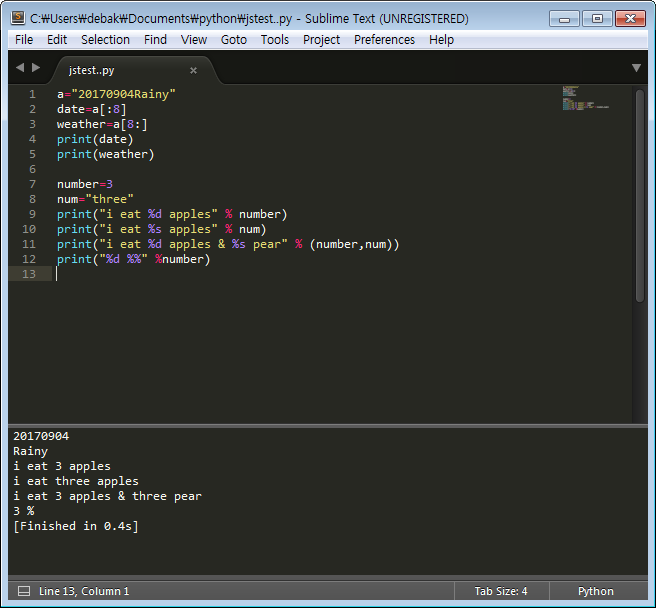Go to previous tab with left arrow
This screenshot has width=656, height=608.
tap(20, 68)
